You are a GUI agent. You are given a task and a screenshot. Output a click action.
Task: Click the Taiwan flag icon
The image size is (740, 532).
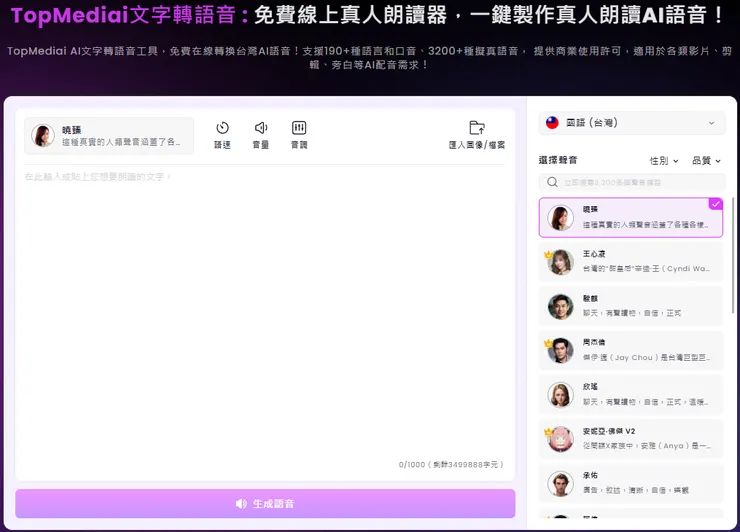coord(552,123)
